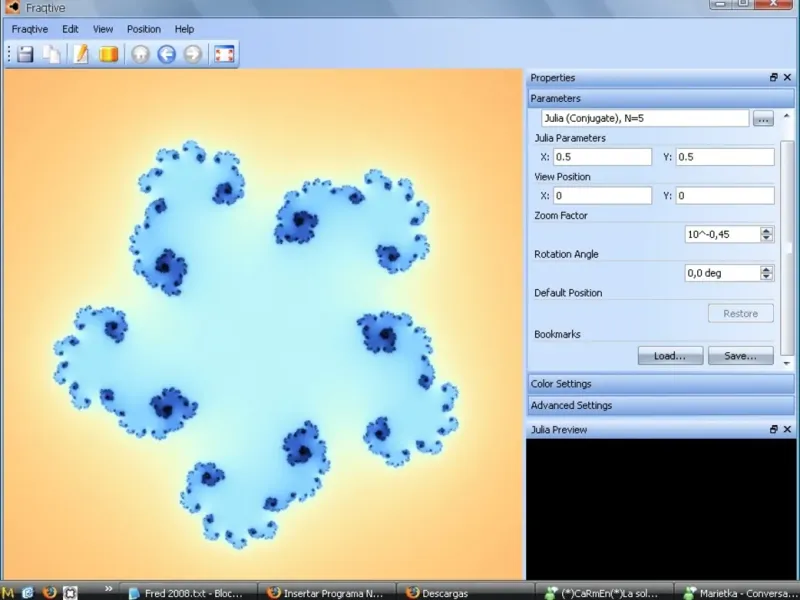Click the Rotation Angle value box
The image size is (800, 600).
722,273
